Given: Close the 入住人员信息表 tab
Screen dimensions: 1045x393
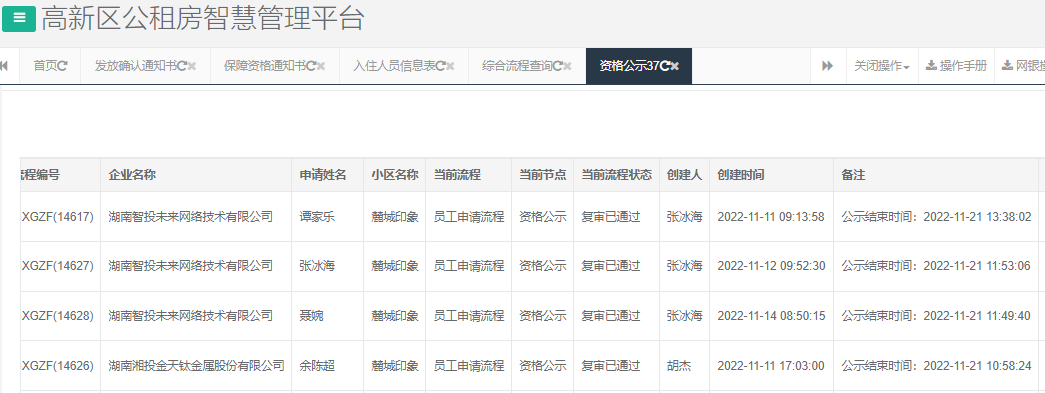Looking at the screenshot, I should [x=451, y=66].
